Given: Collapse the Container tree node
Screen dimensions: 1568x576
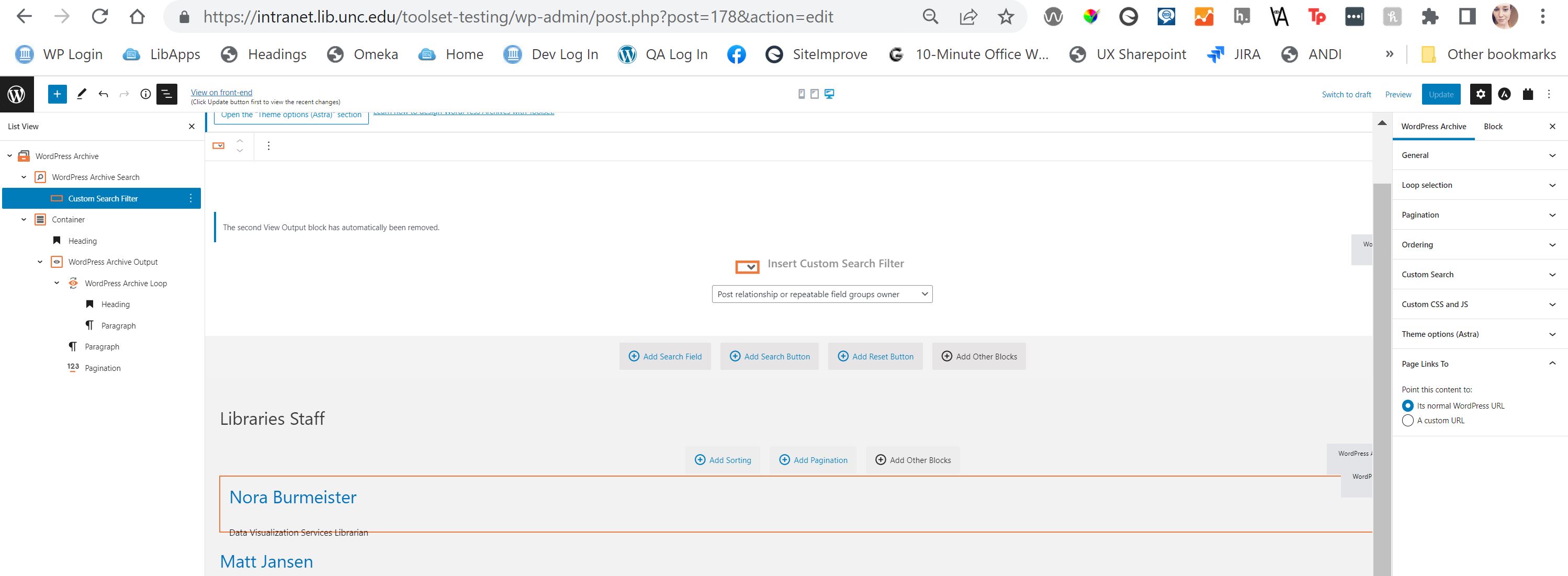Looking at the screenshot, I should (24, 220).
